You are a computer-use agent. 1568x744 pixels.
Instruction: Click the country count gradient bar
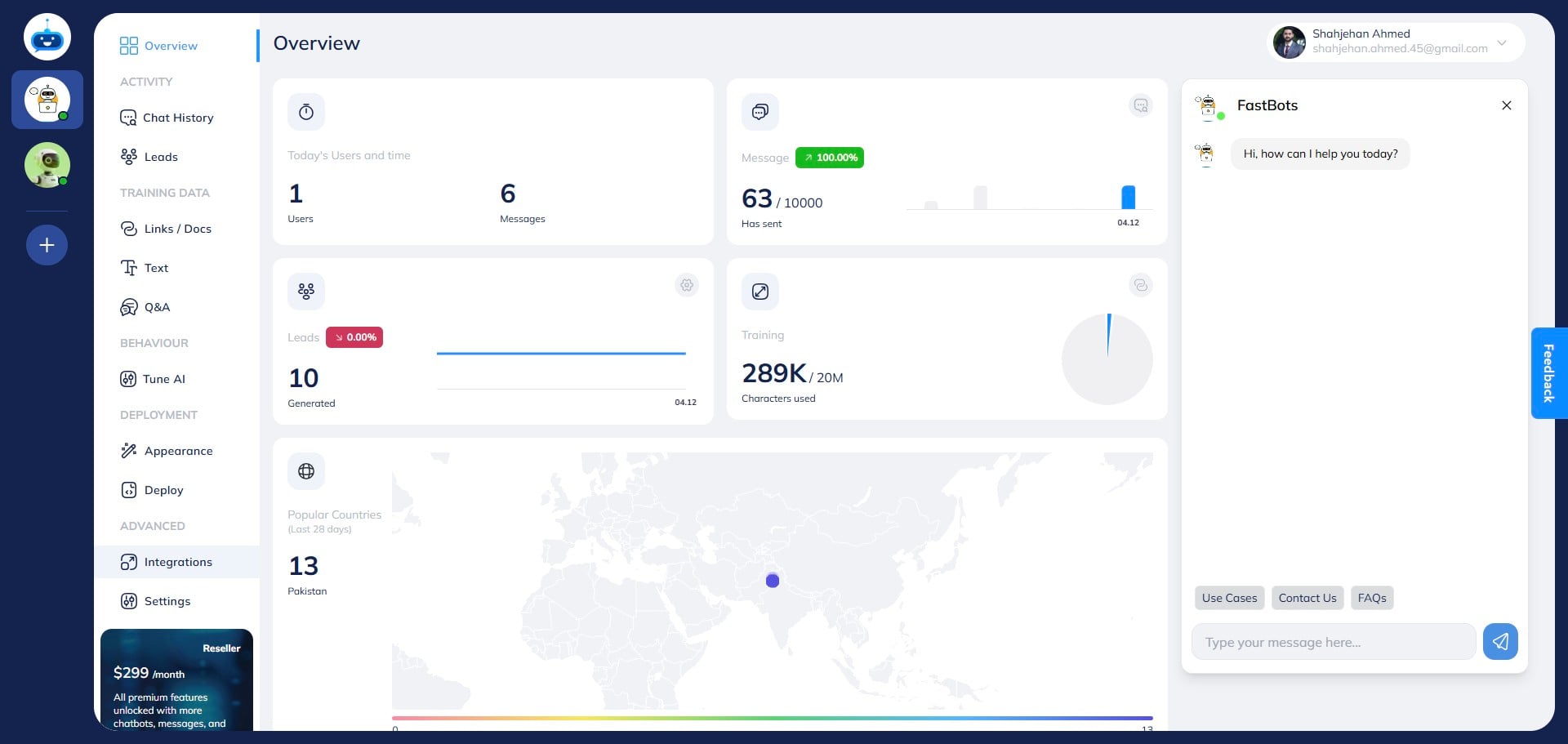click(773, 719)
